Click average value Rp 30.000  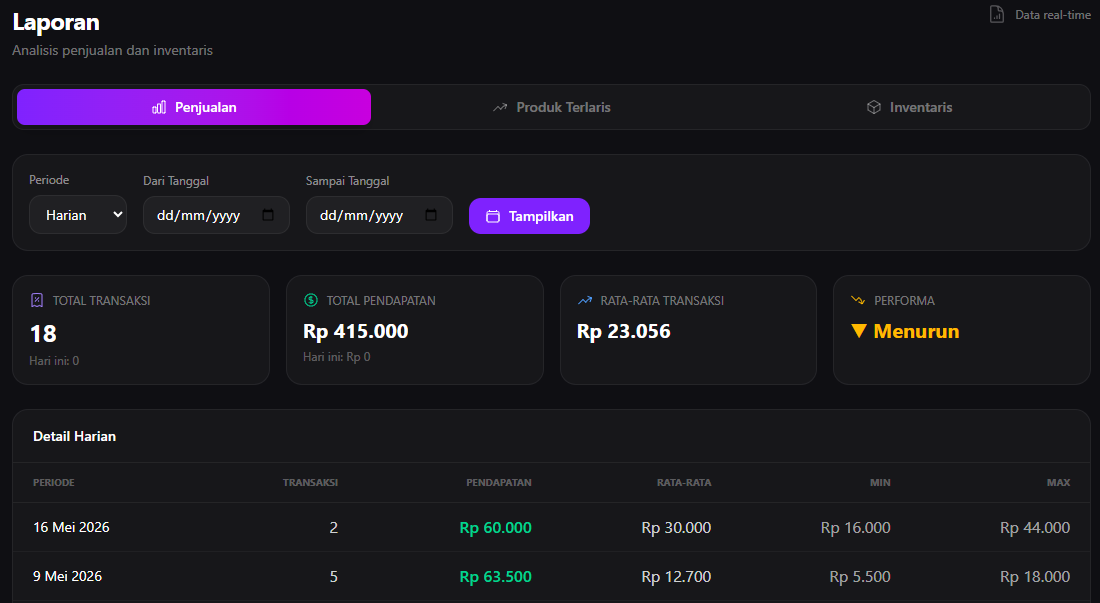click(676, 527)
